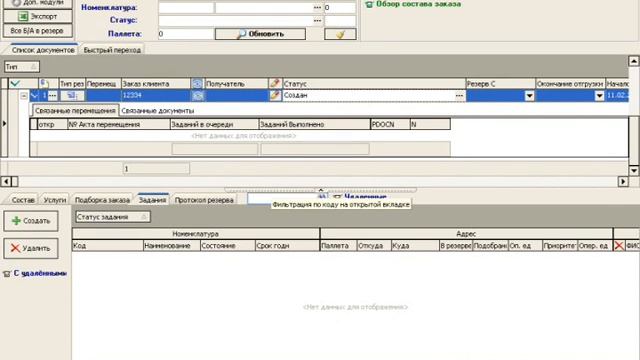Click the Обновить refresh button
The height and width of the screenshot is (360, 640).
260,34
